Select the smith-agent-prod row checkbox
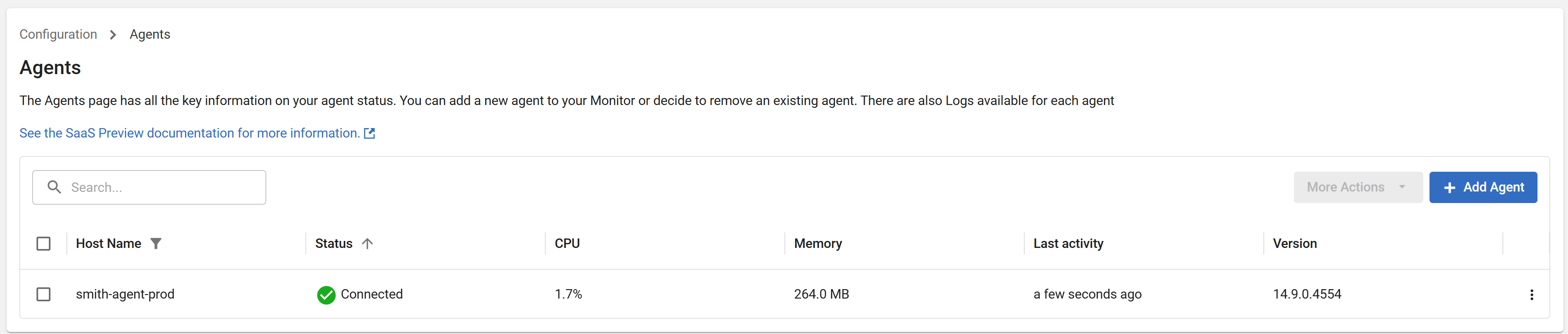Viewport: 1568px width, 334px height. (44, 294)
